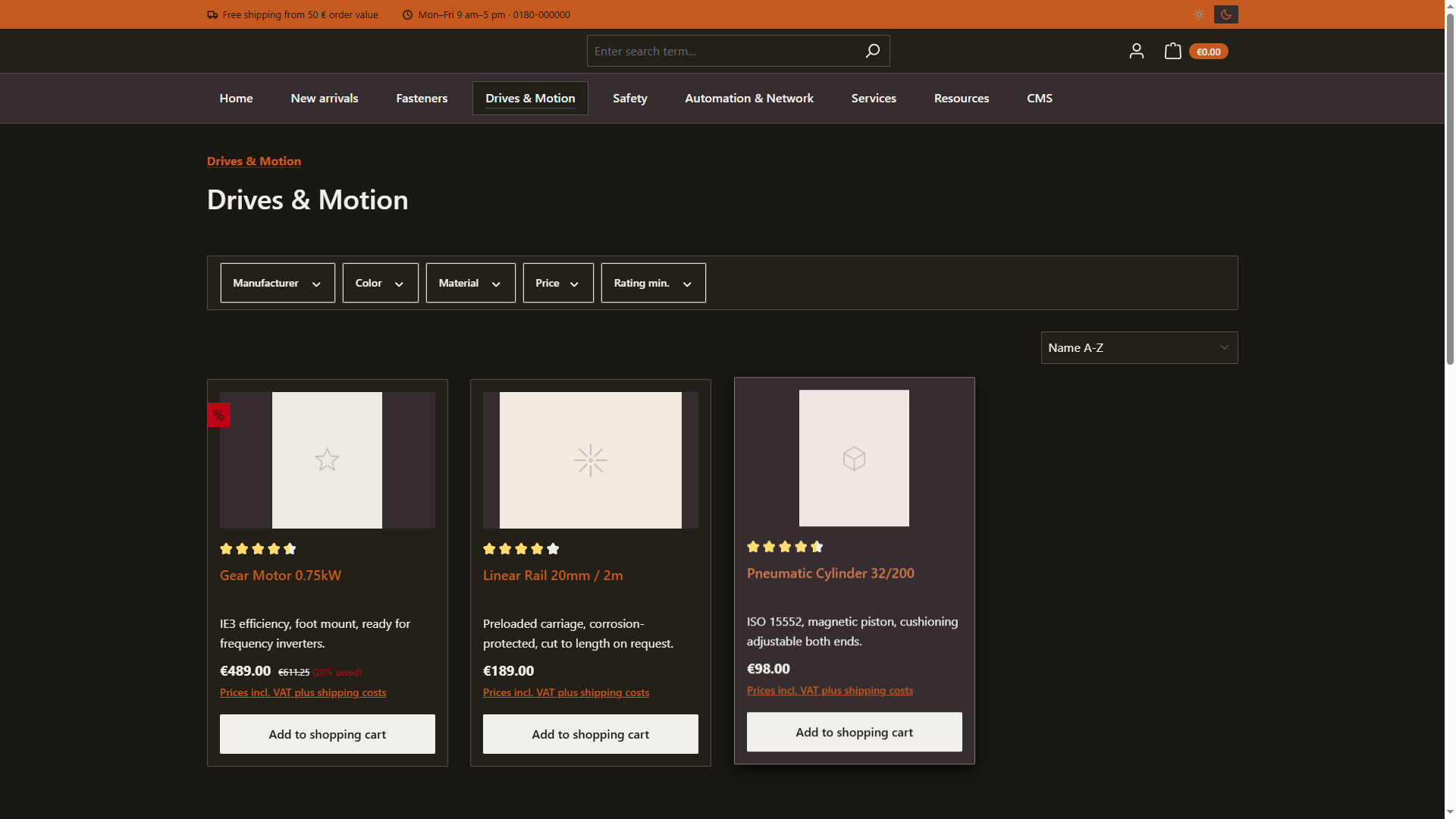1456x819 pixels.
Task: Click the Gear Motor star rating
Action: (258, 549)
